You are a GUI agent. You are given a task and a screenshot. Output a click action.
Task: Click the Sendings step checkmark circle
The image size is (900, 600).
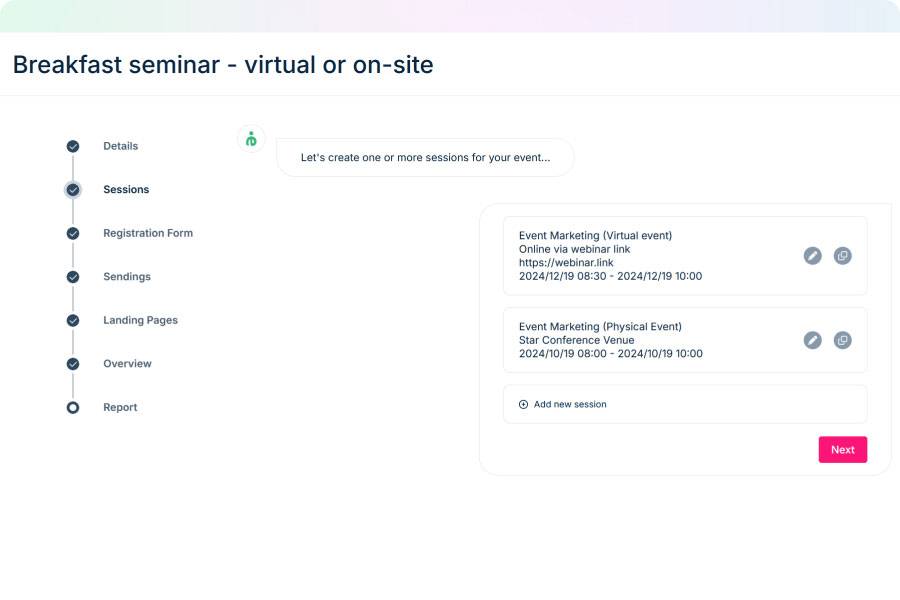tap(73, 277)
